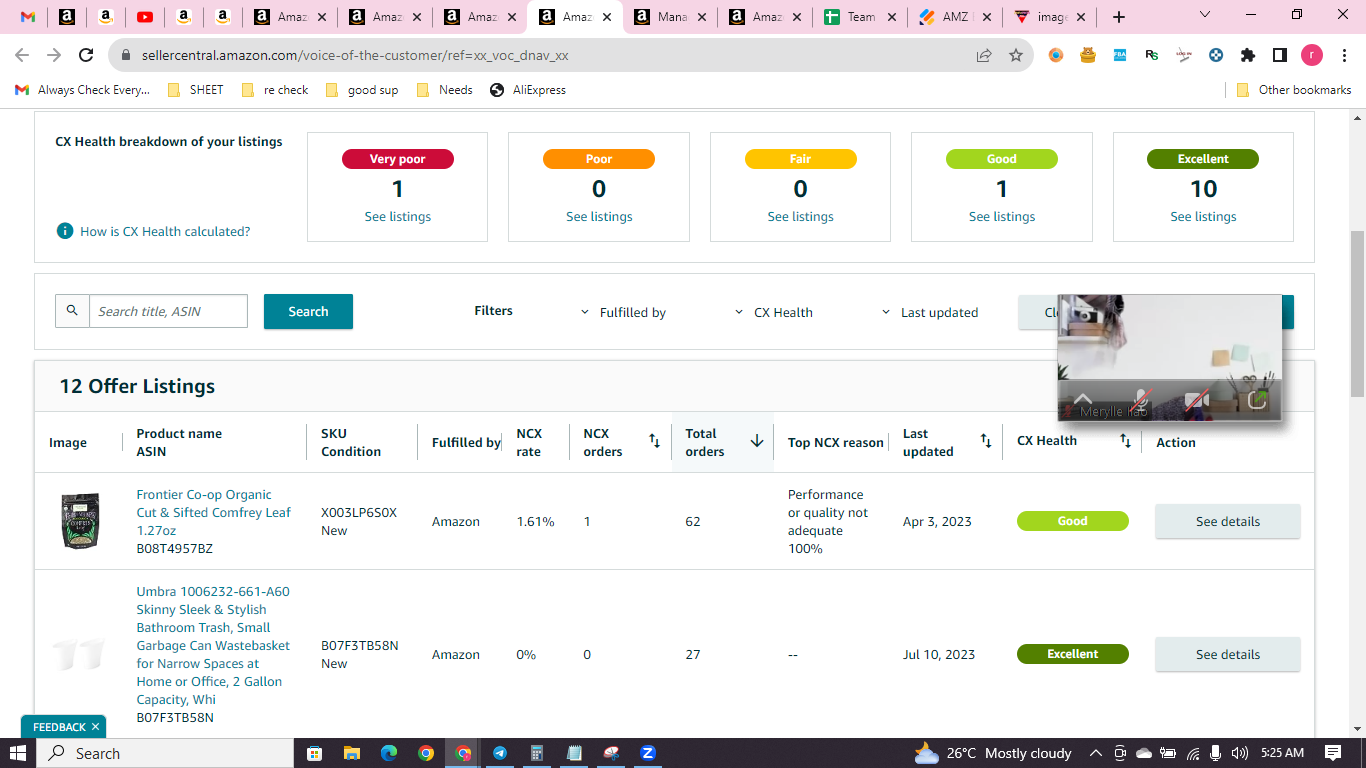Open Microsoft Store from the taskbar
This screenshot has height=768, width=1366.
coord(314,753)
